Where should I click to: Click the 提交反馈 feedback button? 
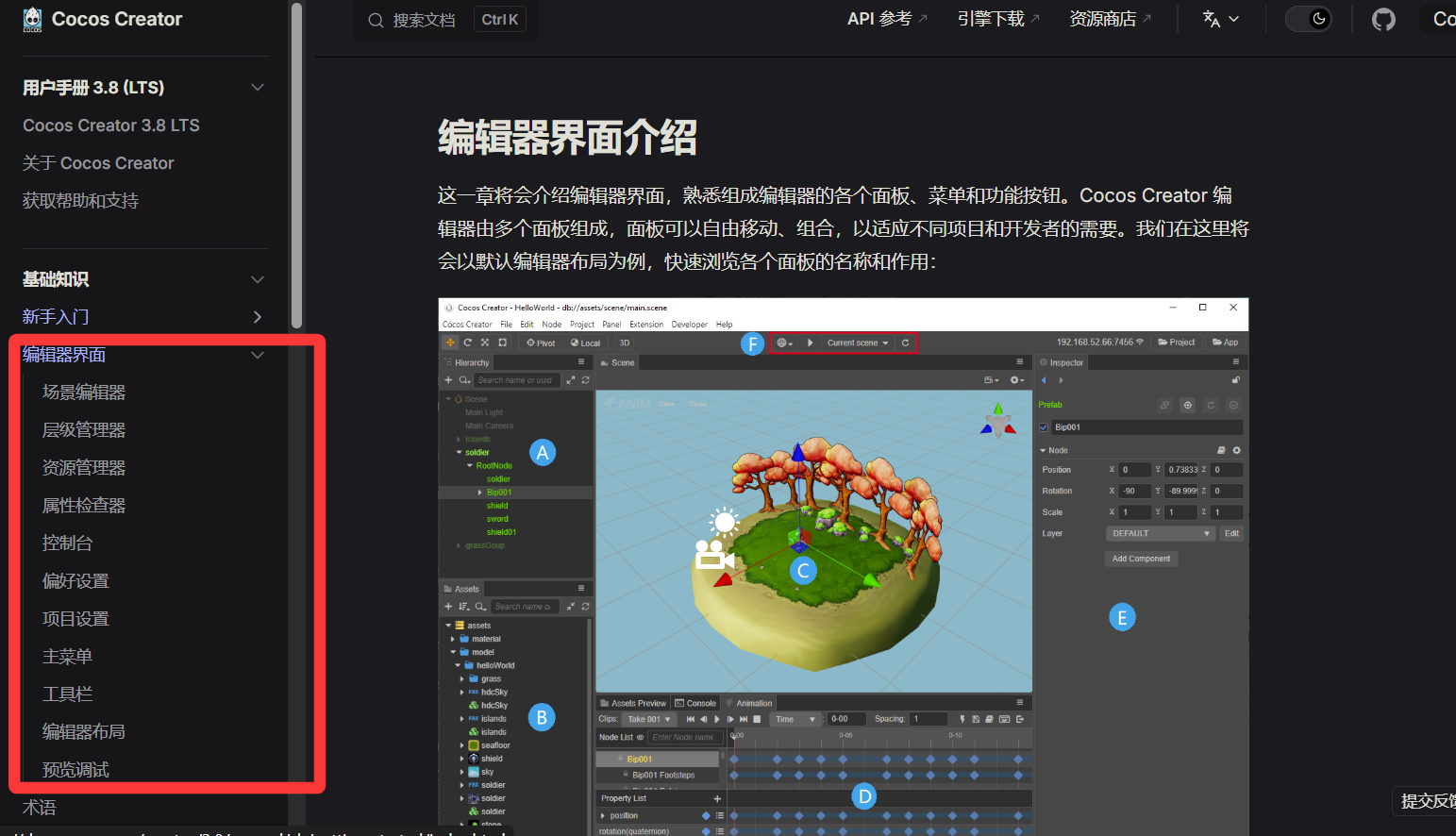[1428, 801]
